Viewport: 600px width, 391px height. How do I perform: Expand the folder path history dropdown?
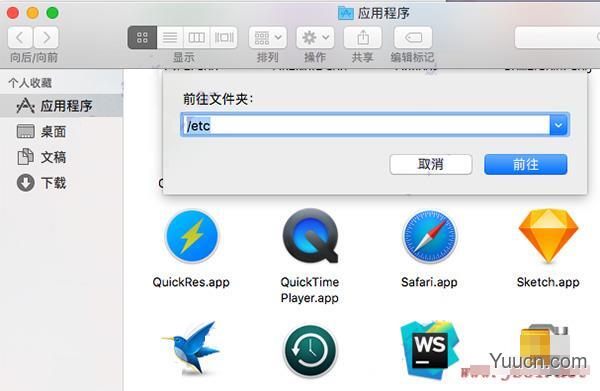click(559, 125)
